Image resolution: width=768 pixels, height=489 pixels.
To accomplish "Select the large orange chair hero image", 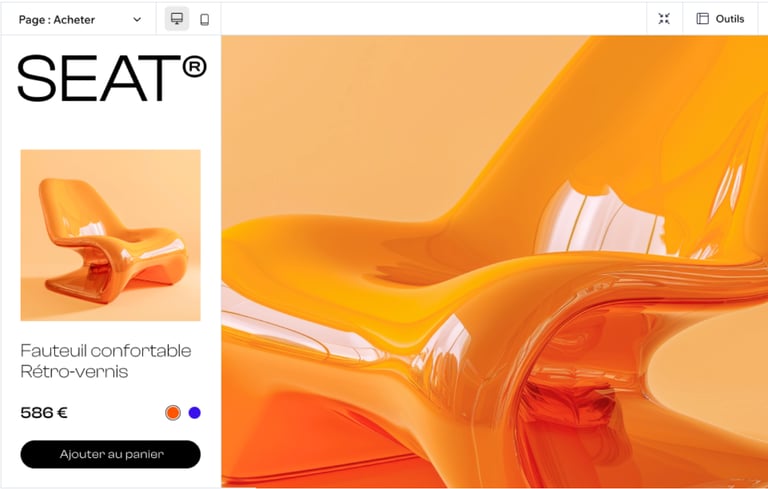I will pyautogui.click(x=495, y=261).
